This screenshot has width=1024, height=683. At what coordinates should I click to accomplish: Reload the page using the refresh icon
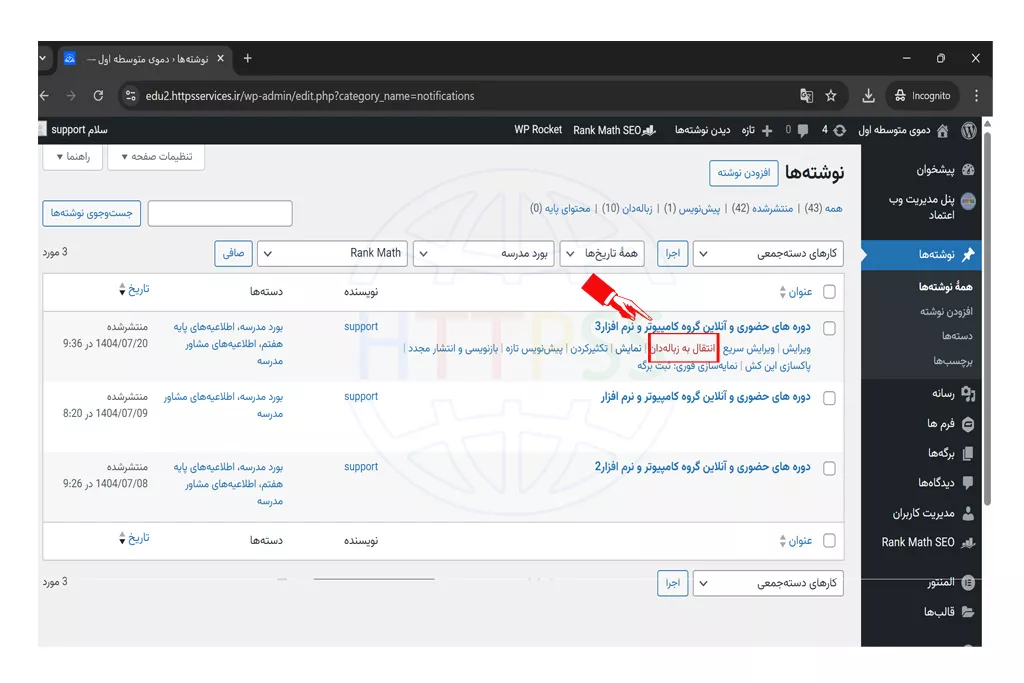pyautogui.click(x=98, y=96)
